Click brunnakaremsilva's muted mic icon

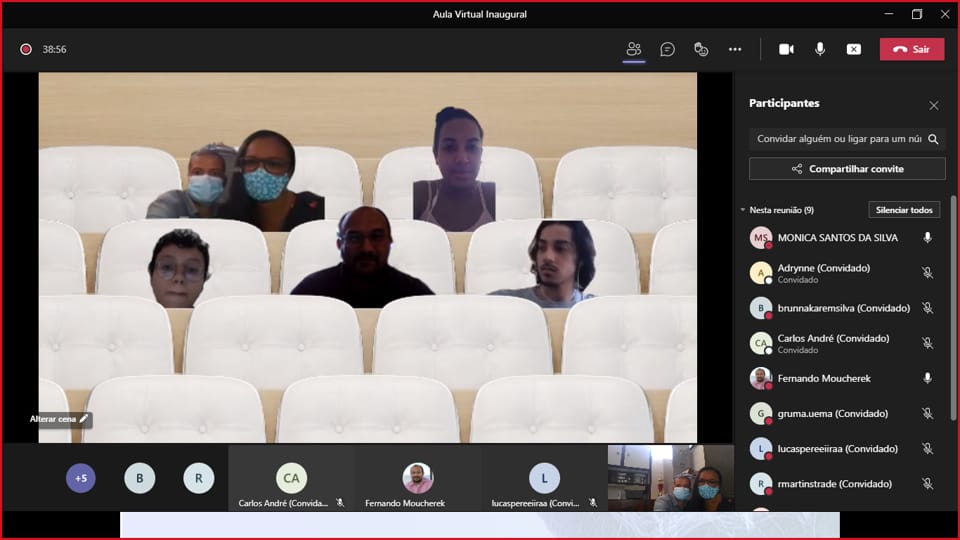pos(928,308)
